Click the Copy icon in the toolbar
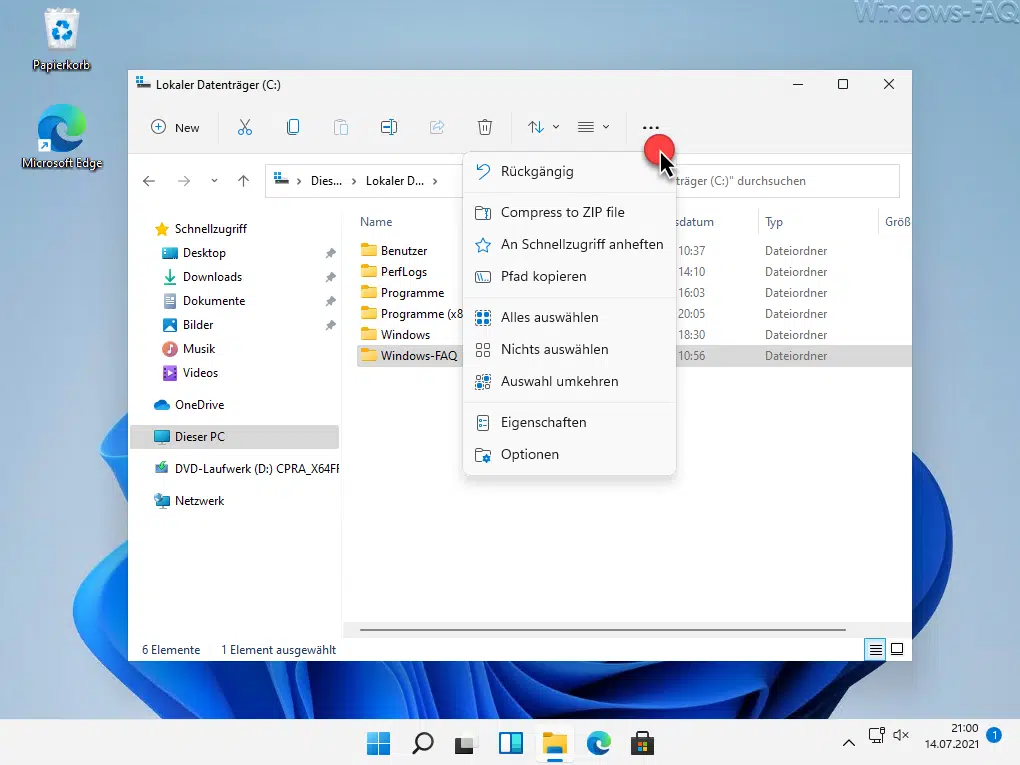The width and height of the screenshot is (1020, 765). coord(291,127)
